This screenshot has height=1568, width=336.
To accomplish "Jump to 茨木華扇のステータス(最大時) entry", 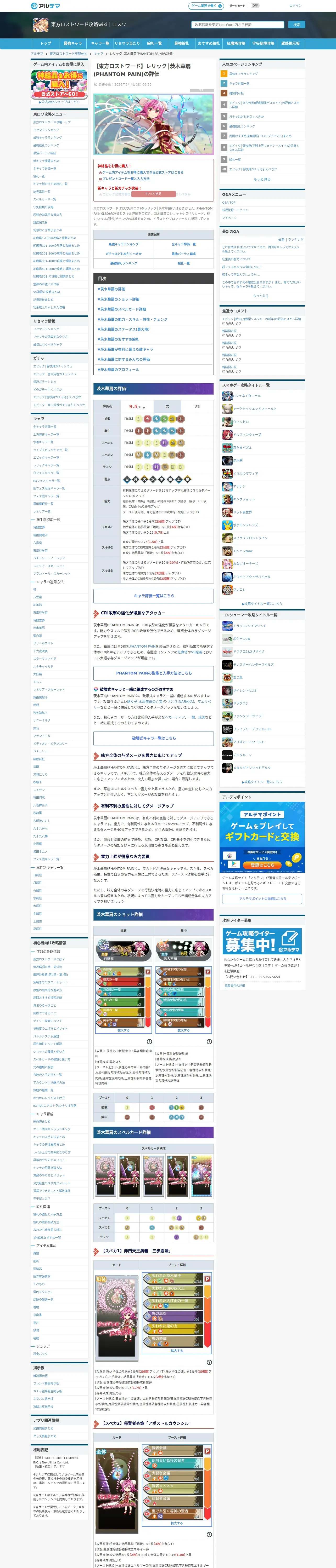I will 123,329.
